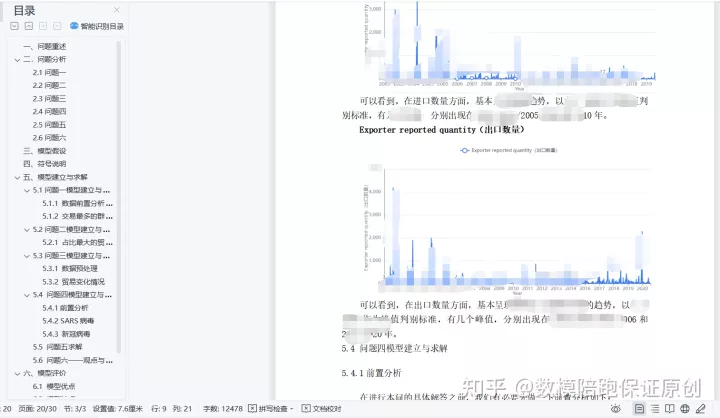
Task: Collapse the 5.2 问题二模型建立 node
Action: (27, 230)
